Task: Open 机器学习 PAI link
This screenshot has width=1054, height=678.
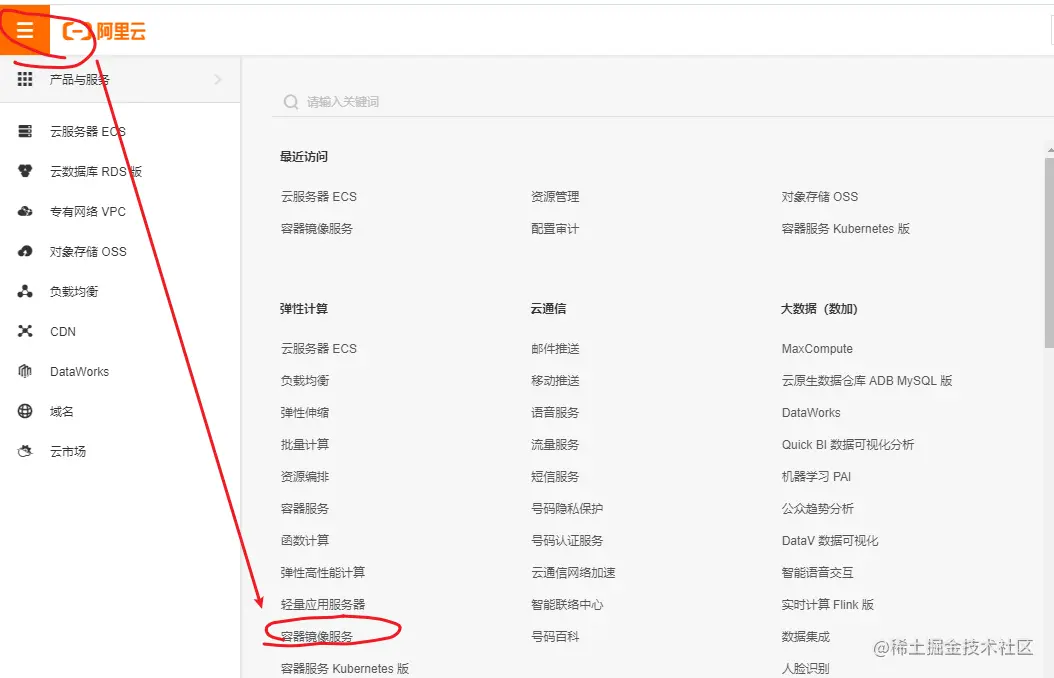Action: (816, 476)
